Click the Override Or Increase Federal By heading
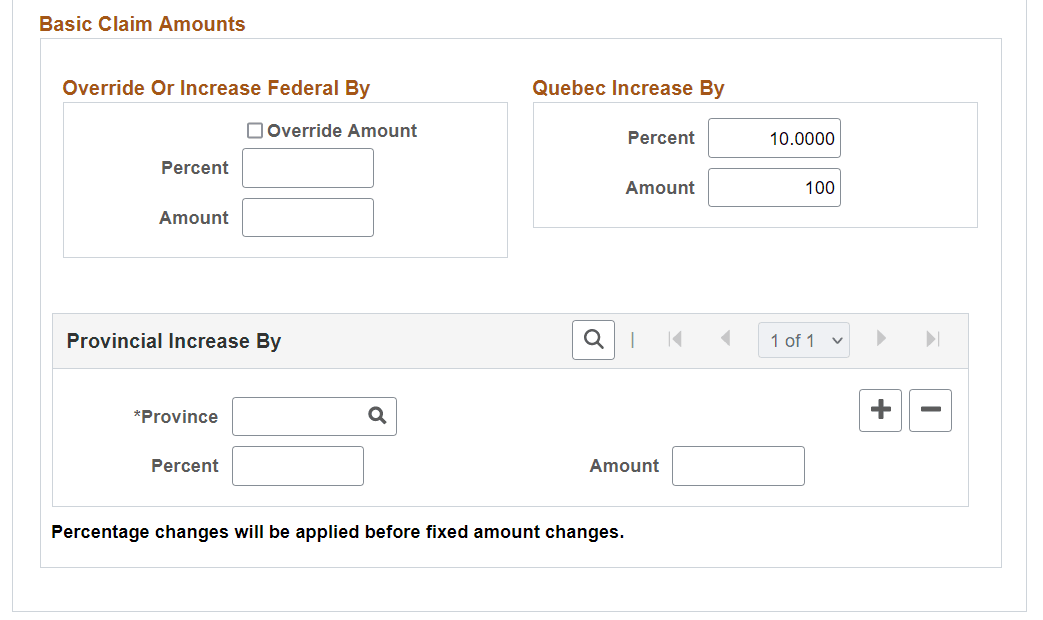This screenshot has width=1043, height=620. (x=216, y=88)
